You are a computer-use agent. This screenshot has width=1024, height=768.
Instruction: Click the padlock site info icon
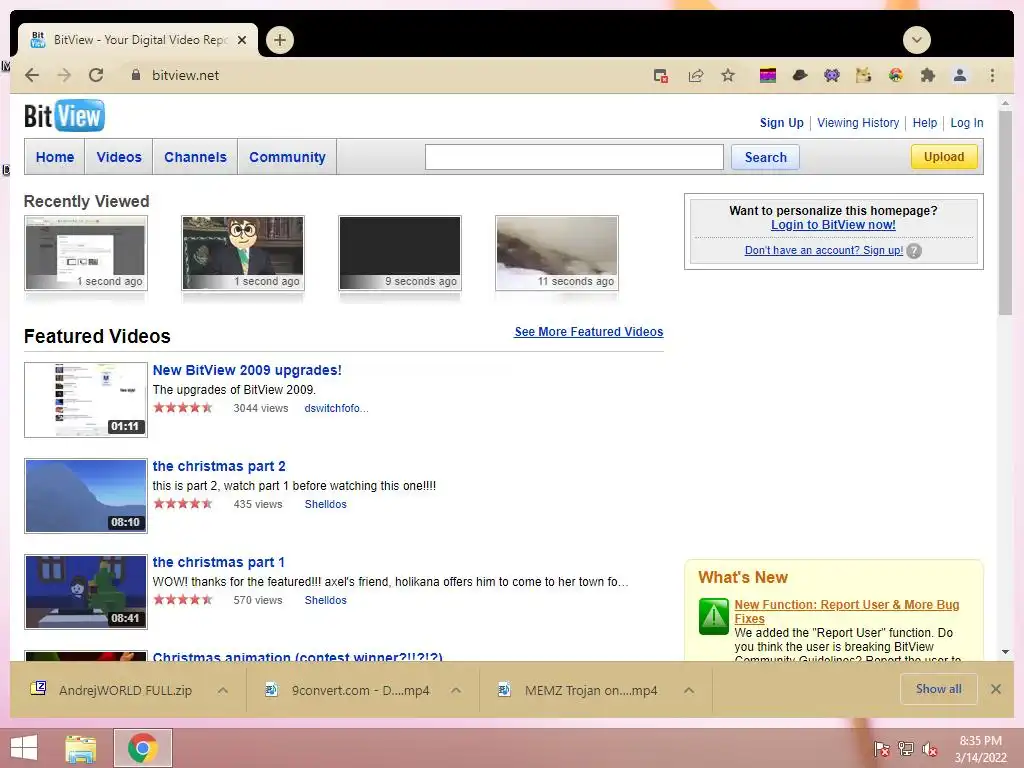click(x=136, y=74)
